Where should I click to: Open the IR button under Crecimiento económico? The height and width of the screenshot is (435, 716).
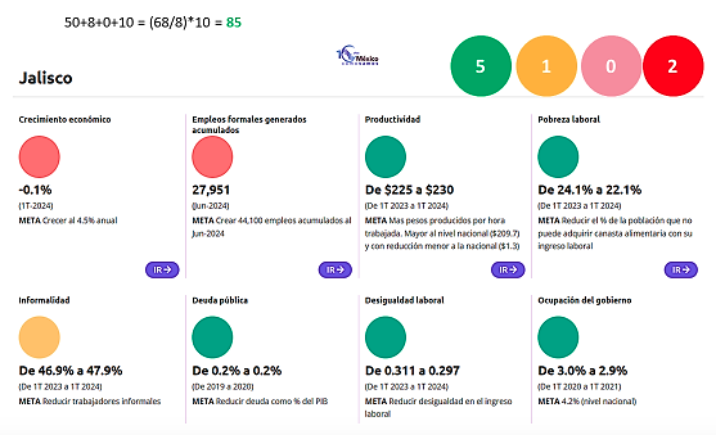(x=162, y=269)
